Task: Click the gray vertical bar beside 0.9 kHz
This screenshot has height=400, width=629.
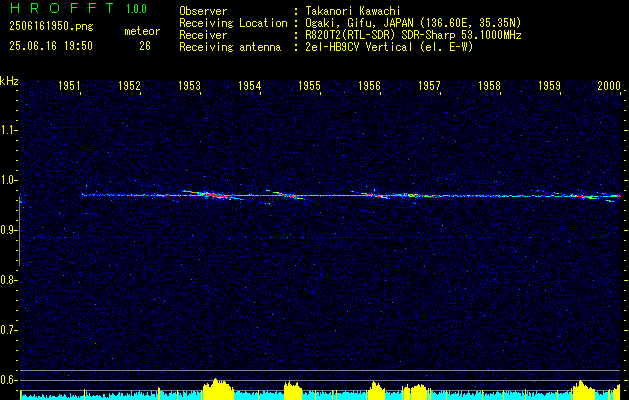Action: tap(19, 231)
